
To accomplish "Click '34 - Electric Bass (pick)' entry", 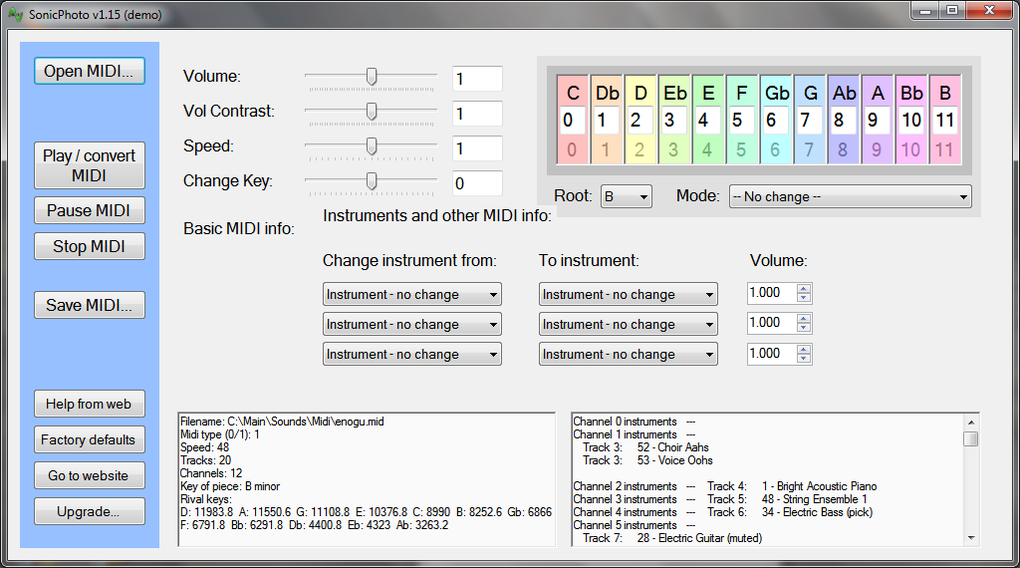I will pyautogui.click(x=817, y=513).
